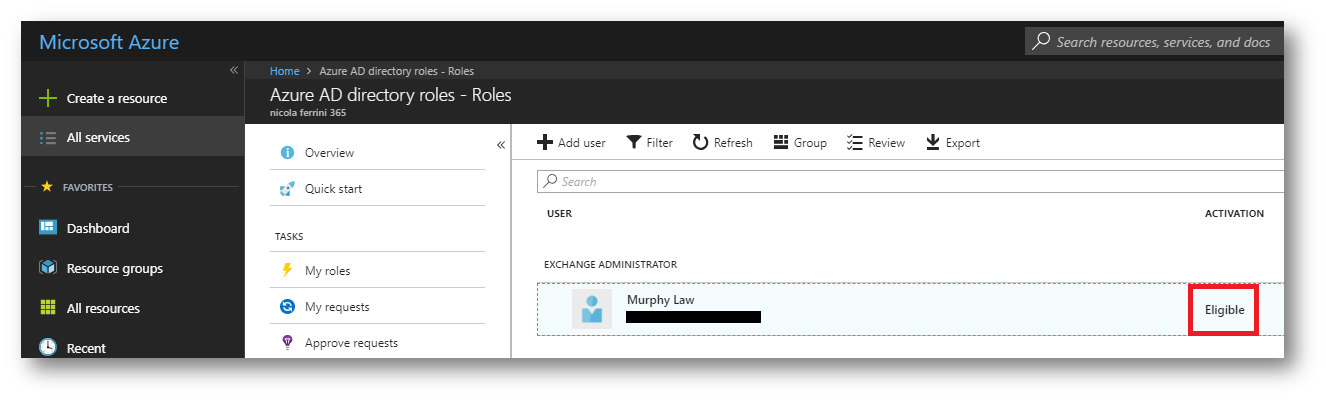1326x400 pixels.
Task: Click the roles Search input field
Action: pos(910,182)
